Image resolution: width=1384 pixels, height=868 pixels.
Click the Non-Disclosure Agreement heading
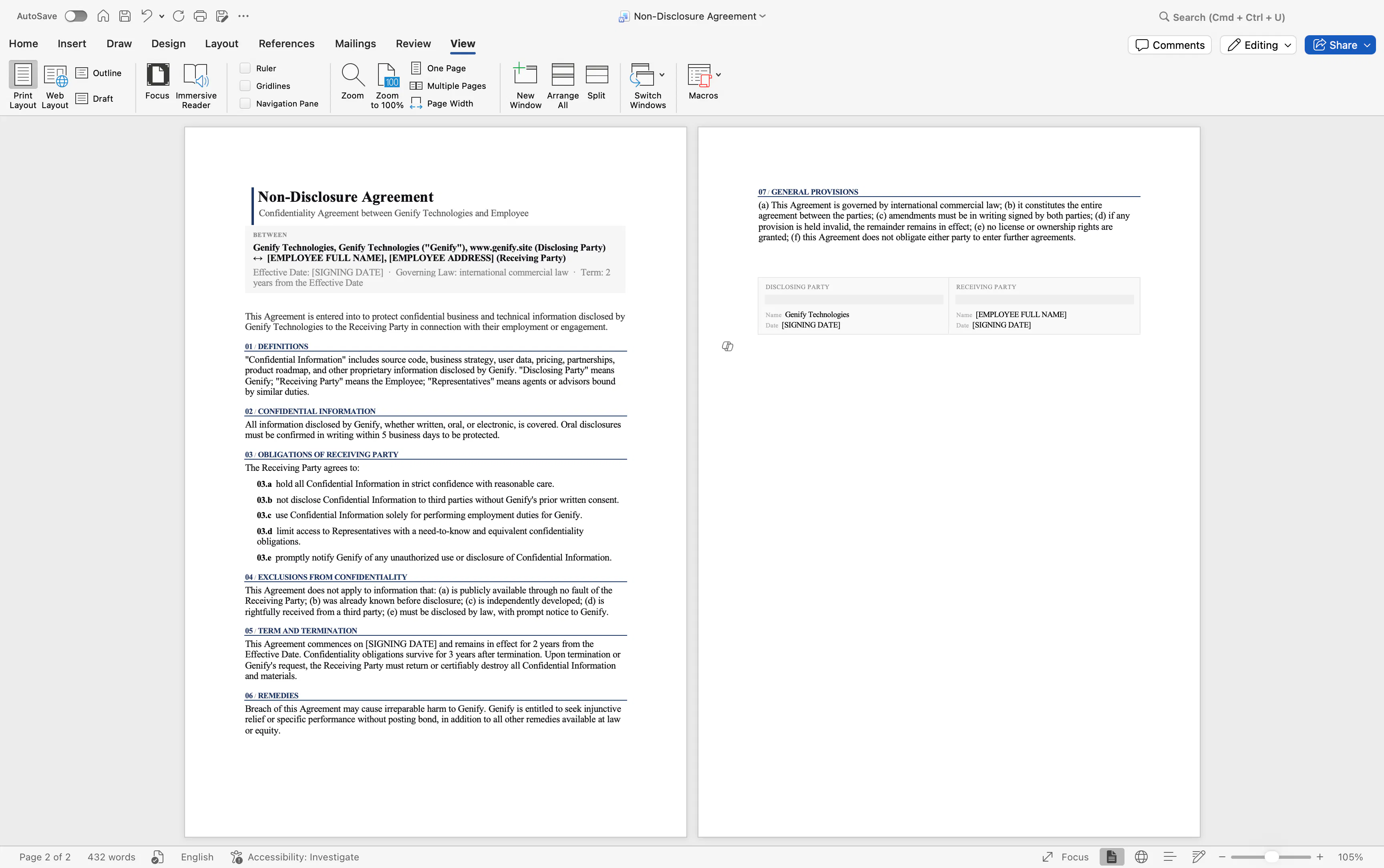pos(346,197)
